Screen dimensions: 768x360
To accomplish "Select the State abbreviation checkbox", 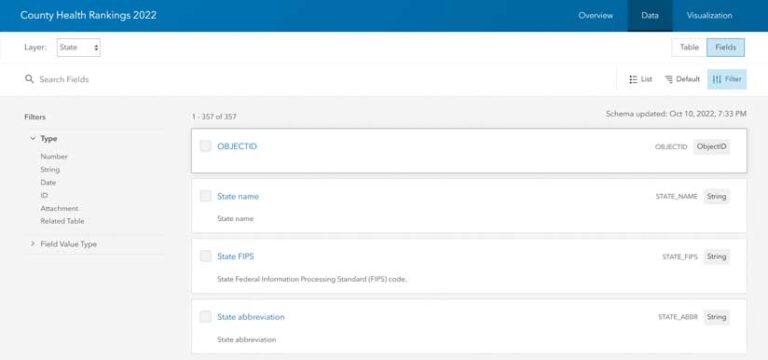I will point(205,316).
